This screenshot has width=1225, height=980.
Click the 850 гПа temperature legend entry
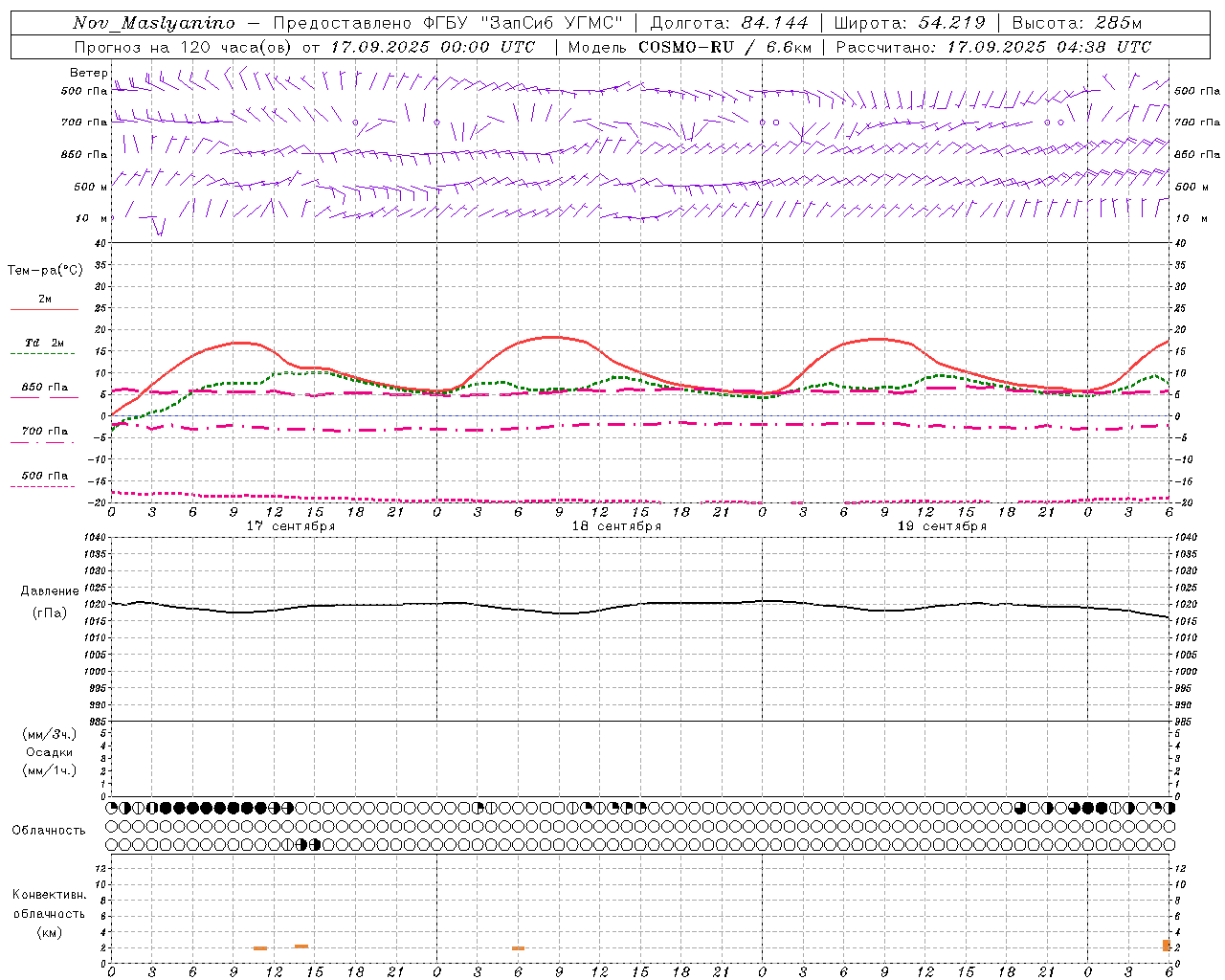click(x=44, y=388)
